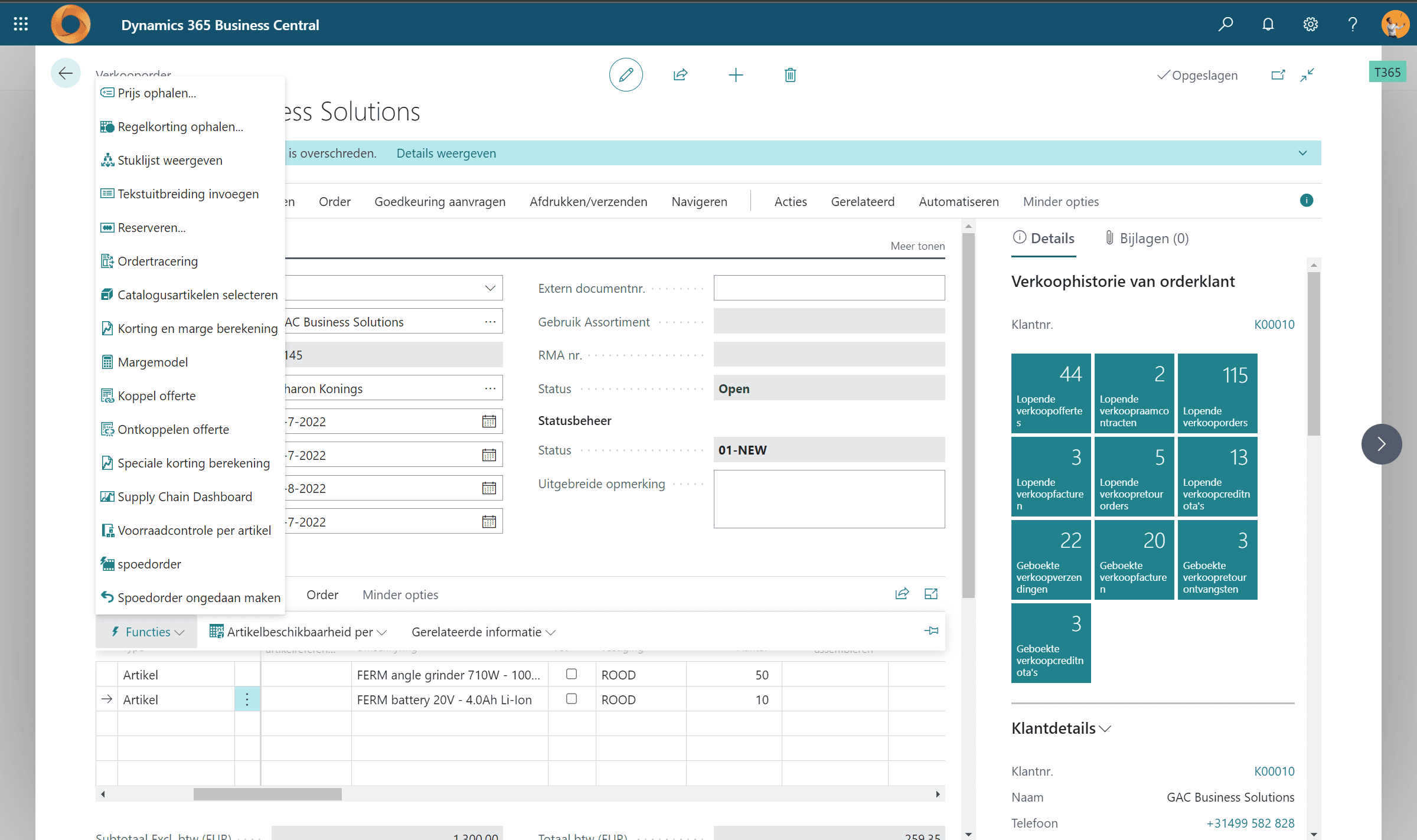
Task: Click Extern documentnr. input field
Action: click(829, 288)
